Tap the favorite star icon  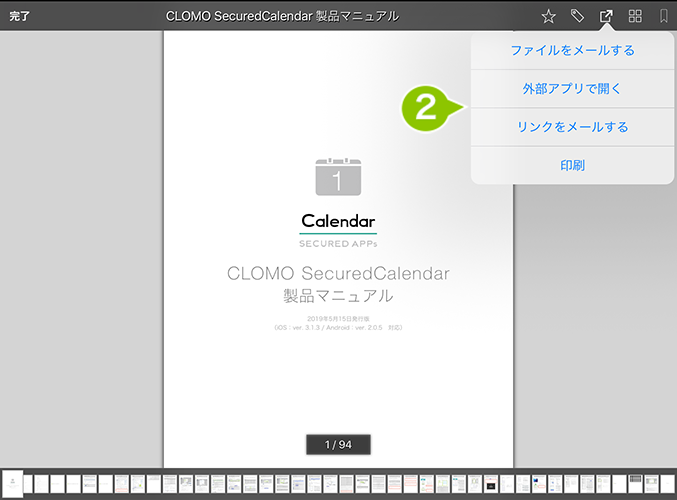(548, 16)
